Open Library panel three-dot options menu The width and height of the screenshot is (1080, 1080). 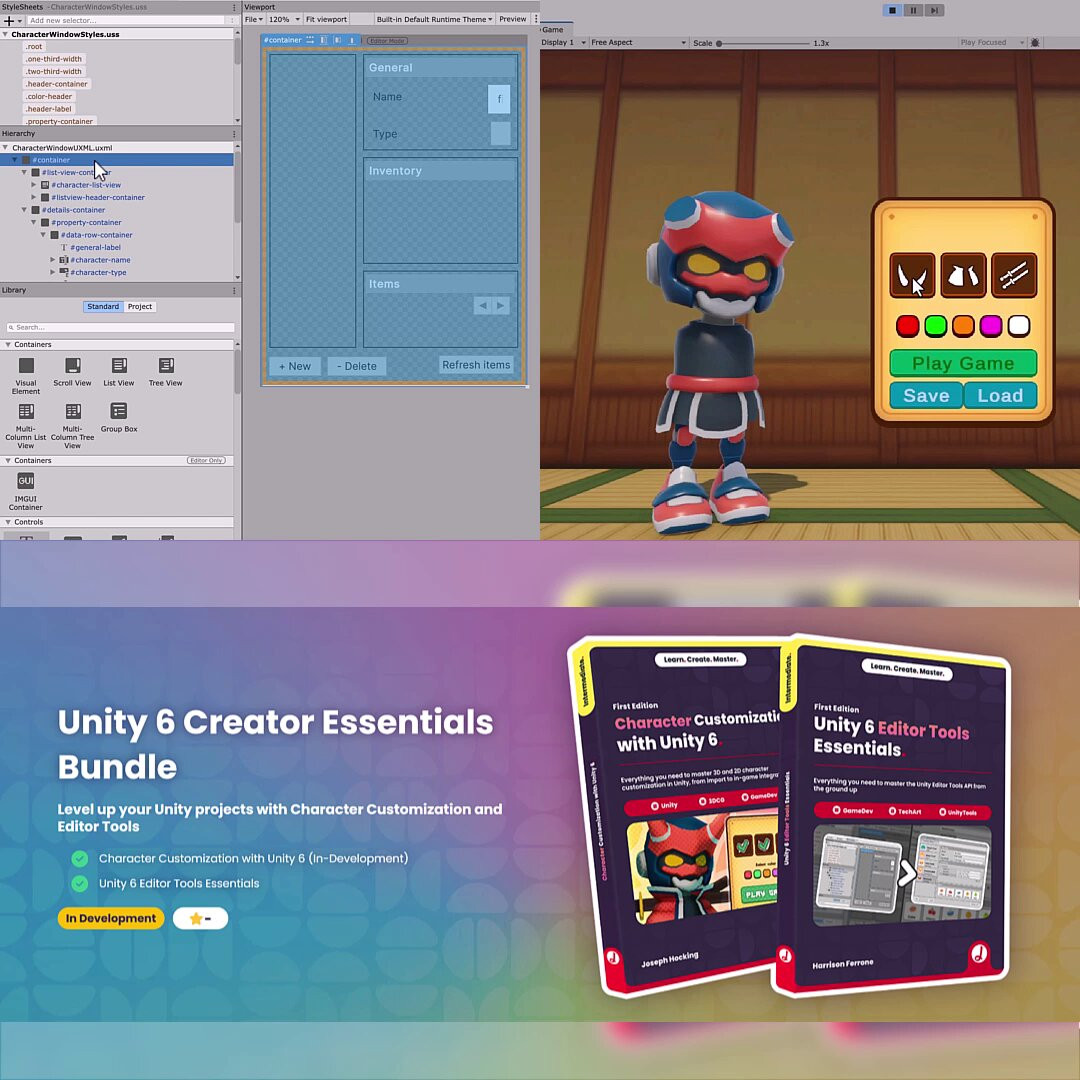(x=234, y=290)
